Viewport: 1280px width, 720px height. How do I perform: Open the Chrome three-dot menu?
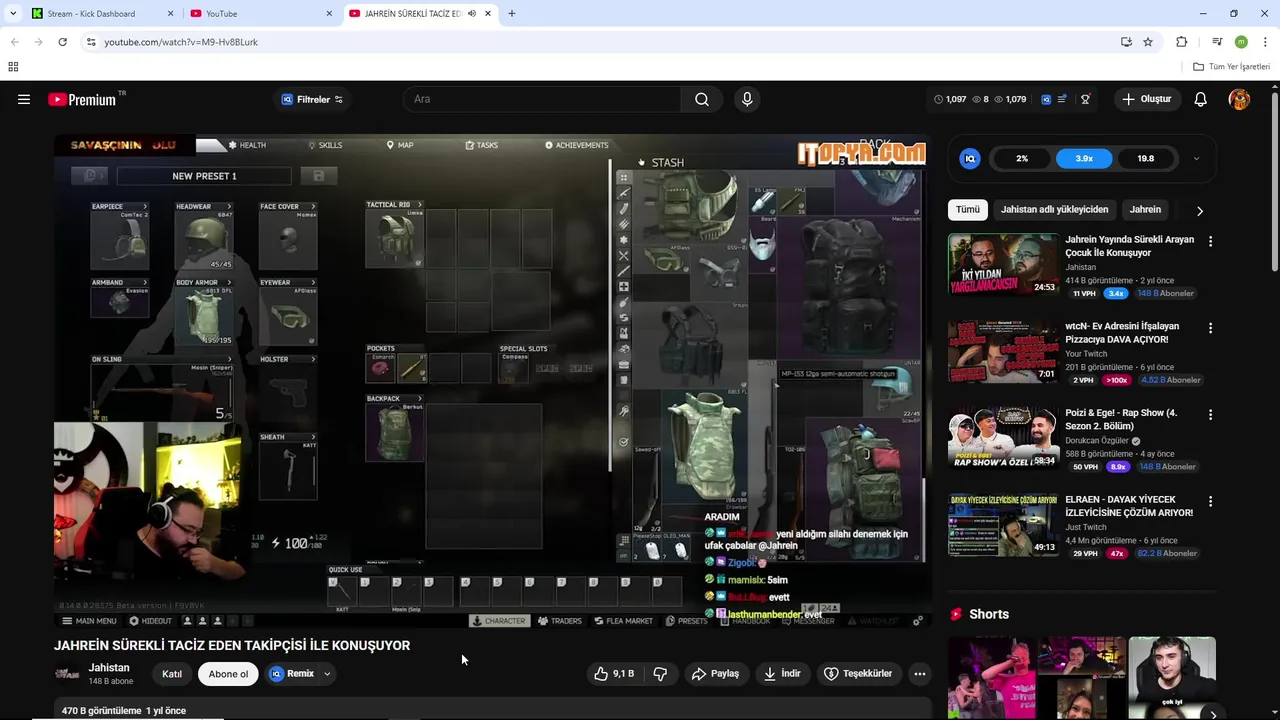[1264, 42]
